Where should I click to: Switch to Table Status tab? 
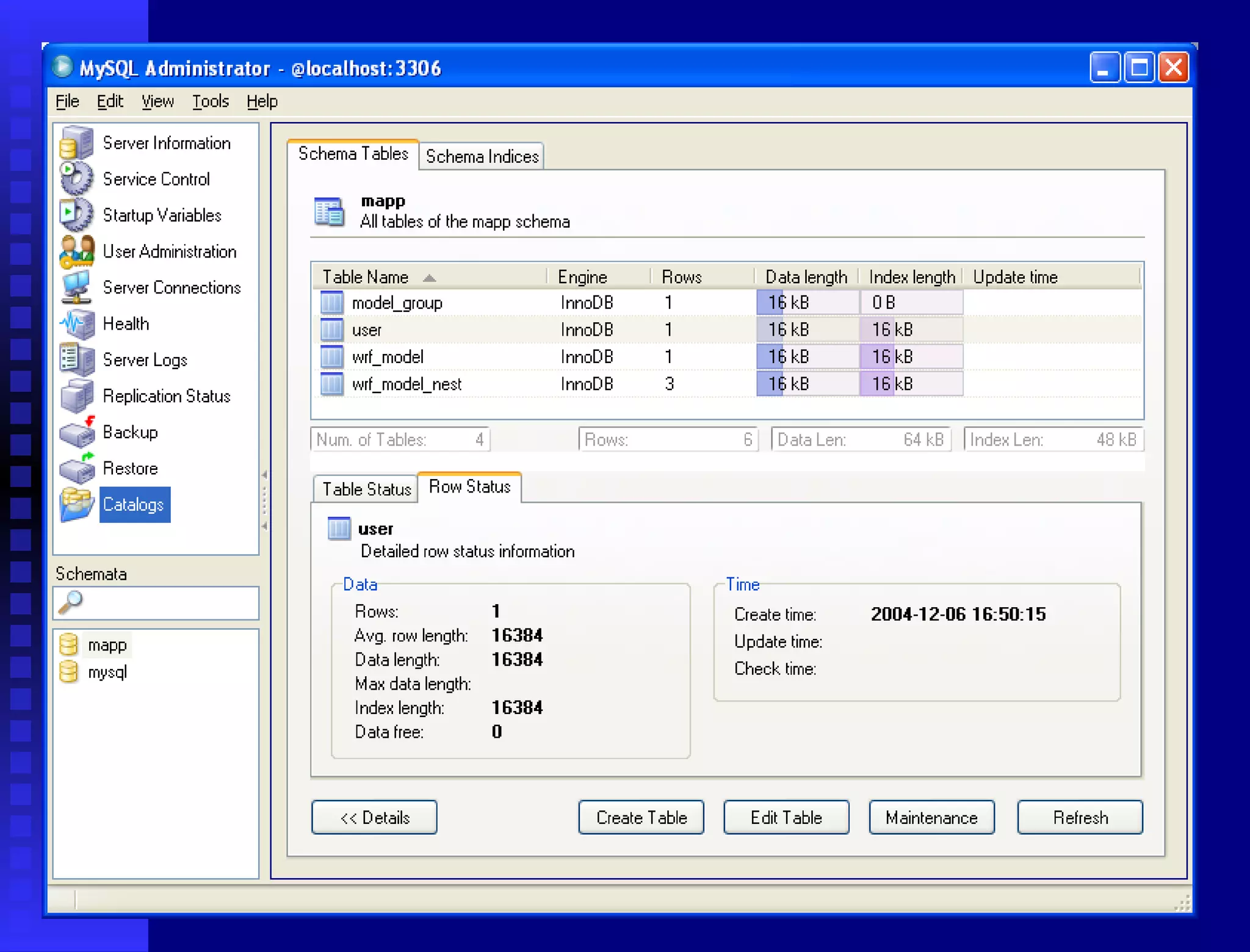[366, 489]
